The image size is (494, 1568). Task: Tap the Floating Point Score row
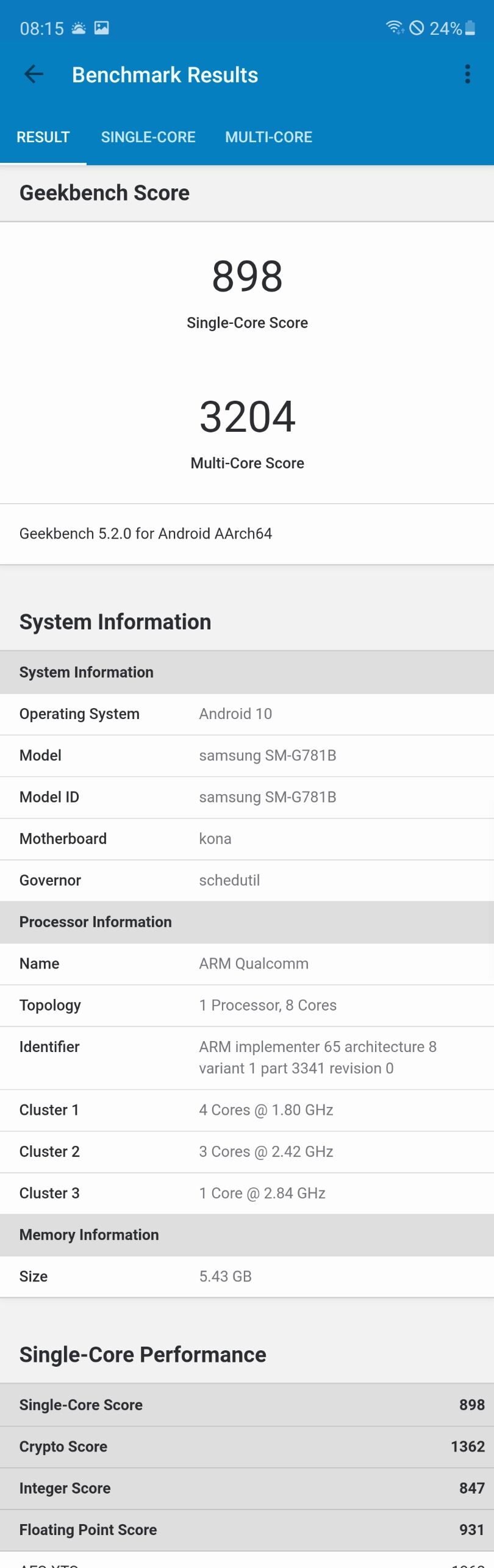click(x=247, y=1530)
